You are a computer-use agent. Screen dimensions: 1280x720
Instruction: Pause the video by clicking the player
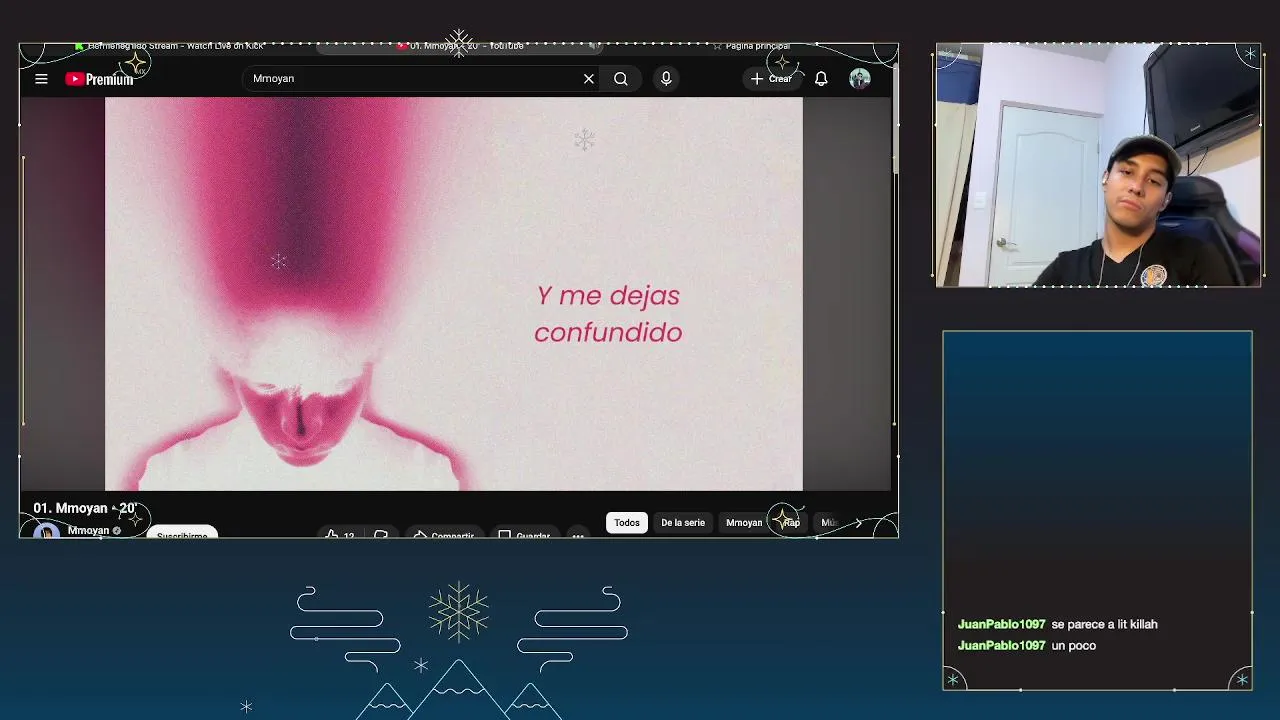click(x=454, y=294)
